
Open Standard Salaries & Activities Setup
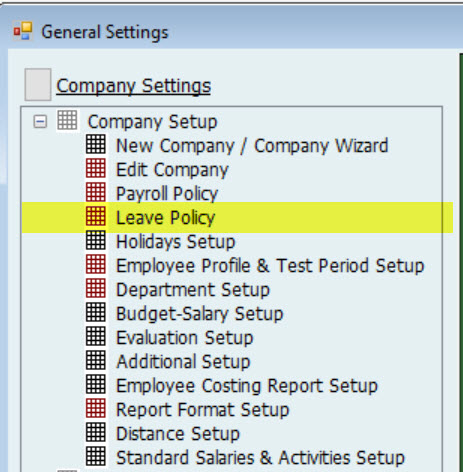pos(260,458)
